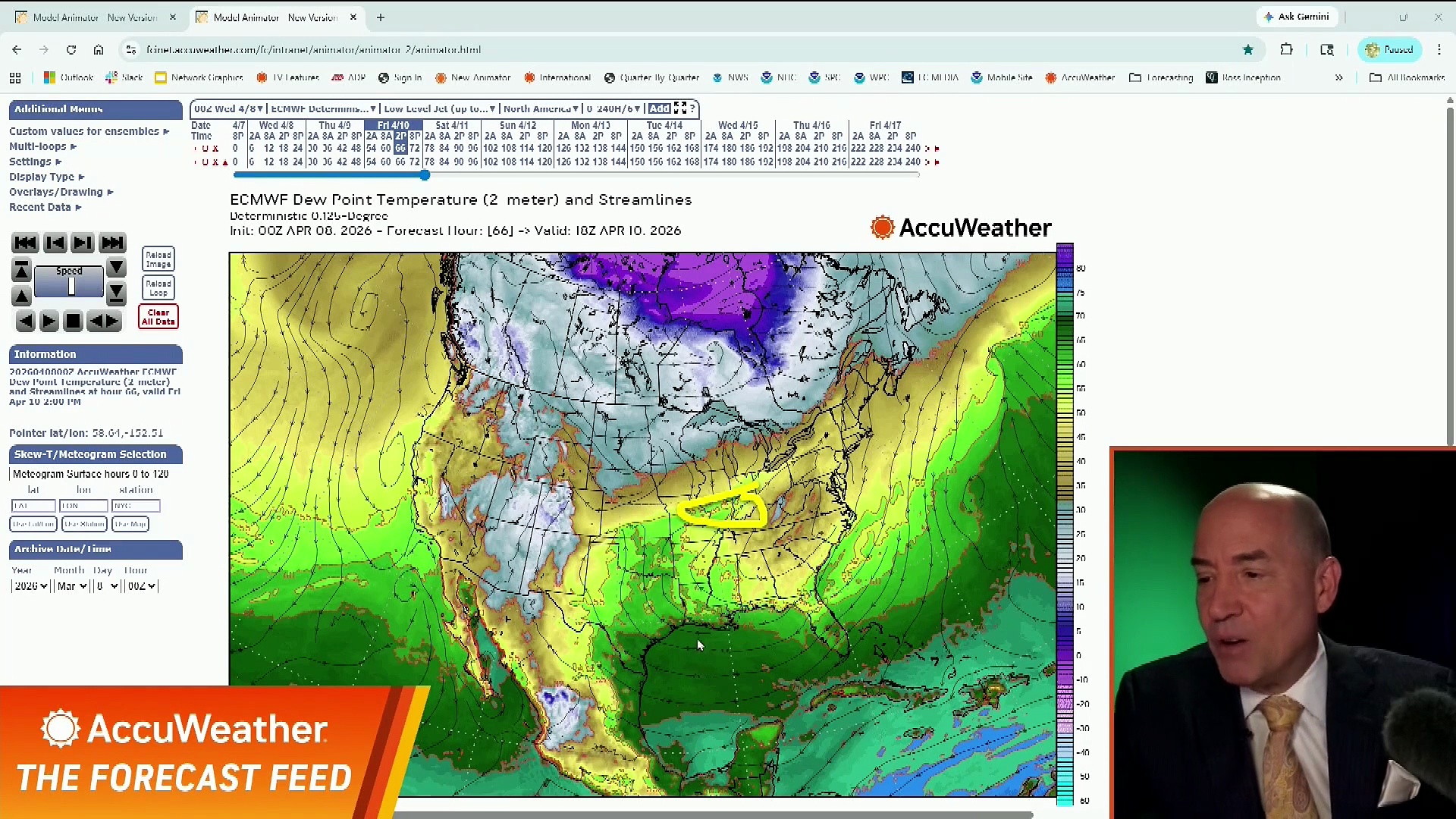
Task: Select archive Year 2026 dropdown
Action: point(30,586)
